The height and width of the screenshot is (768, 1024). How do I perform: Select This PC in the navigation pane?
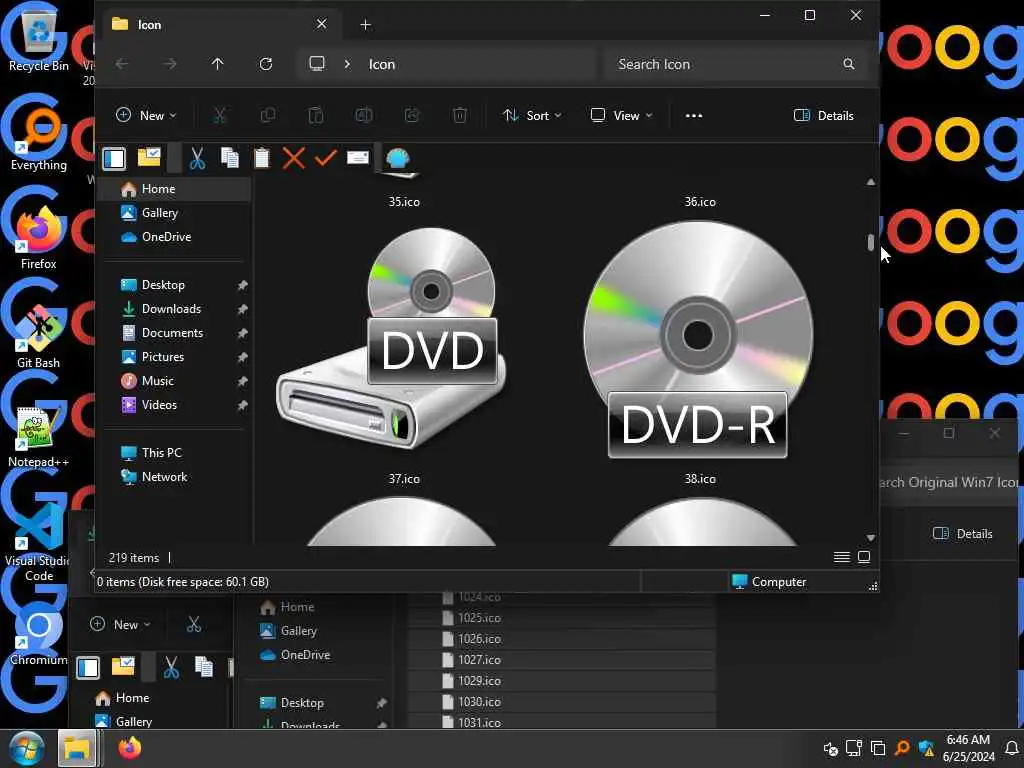tap(175, 453)
